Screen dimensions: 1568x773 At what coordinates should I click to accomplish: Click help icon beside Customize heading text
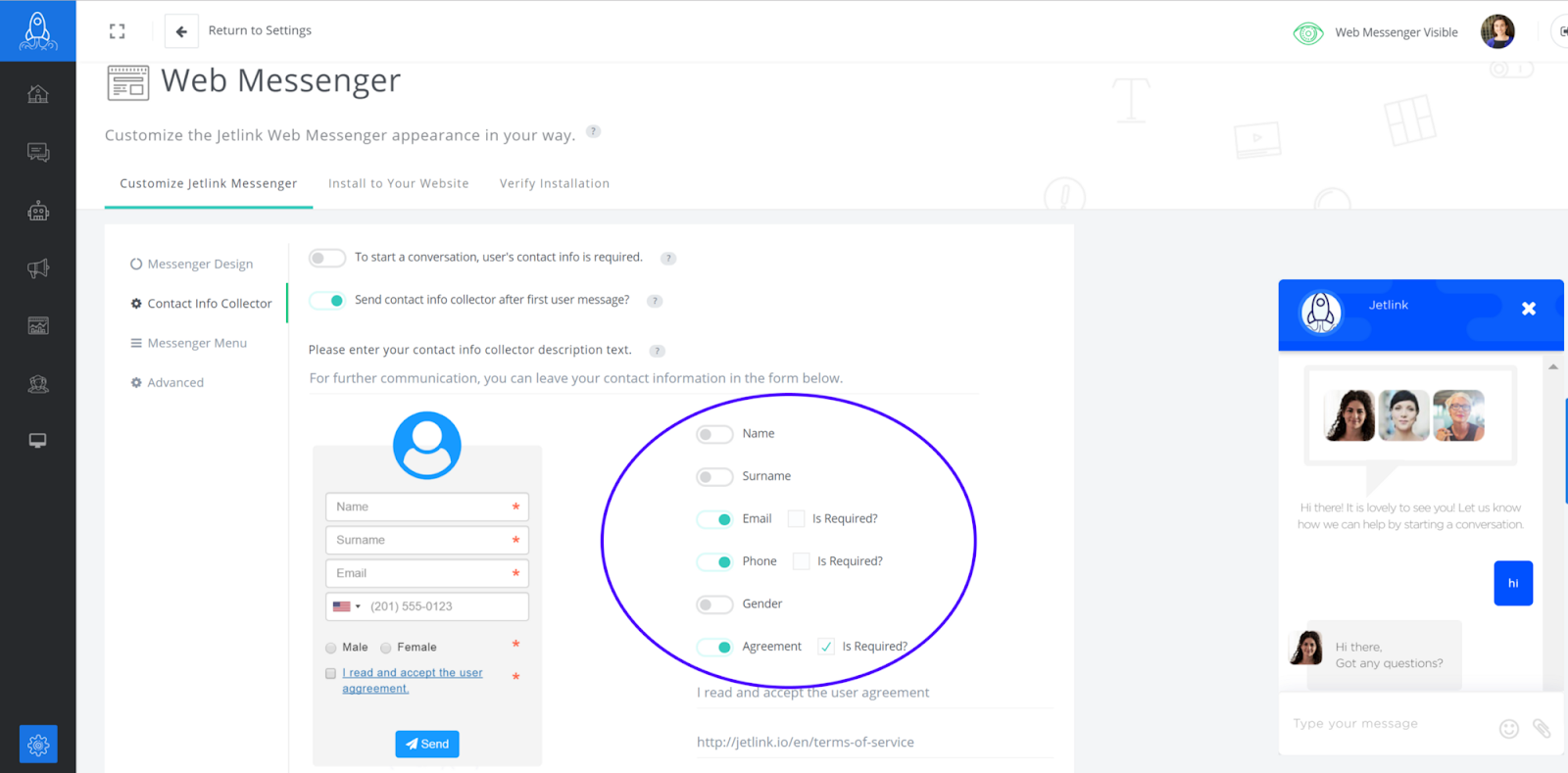coord(593,131)
